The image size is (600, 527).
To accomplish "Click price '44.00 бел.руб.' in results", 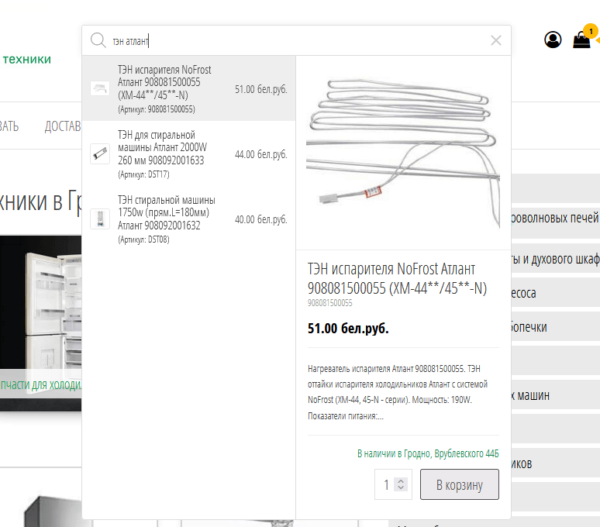I will pyautogui.click(x=261, y=154).
